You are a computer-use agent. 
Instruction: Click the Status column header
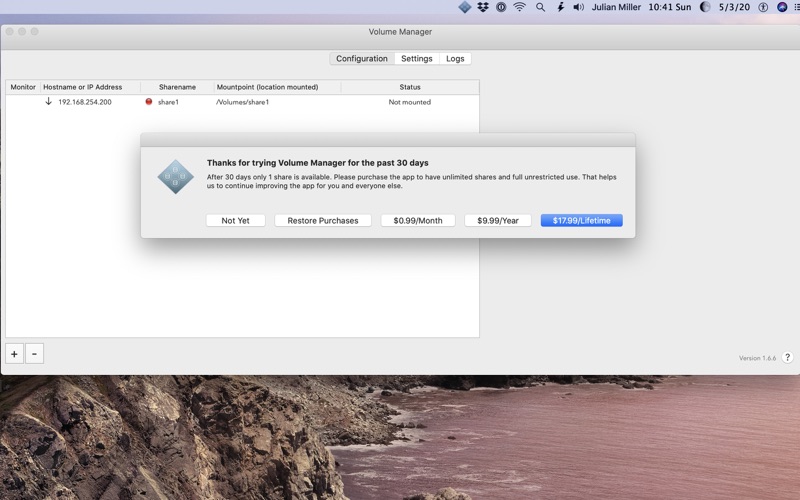pyautogui.click(x=410, y=87)
